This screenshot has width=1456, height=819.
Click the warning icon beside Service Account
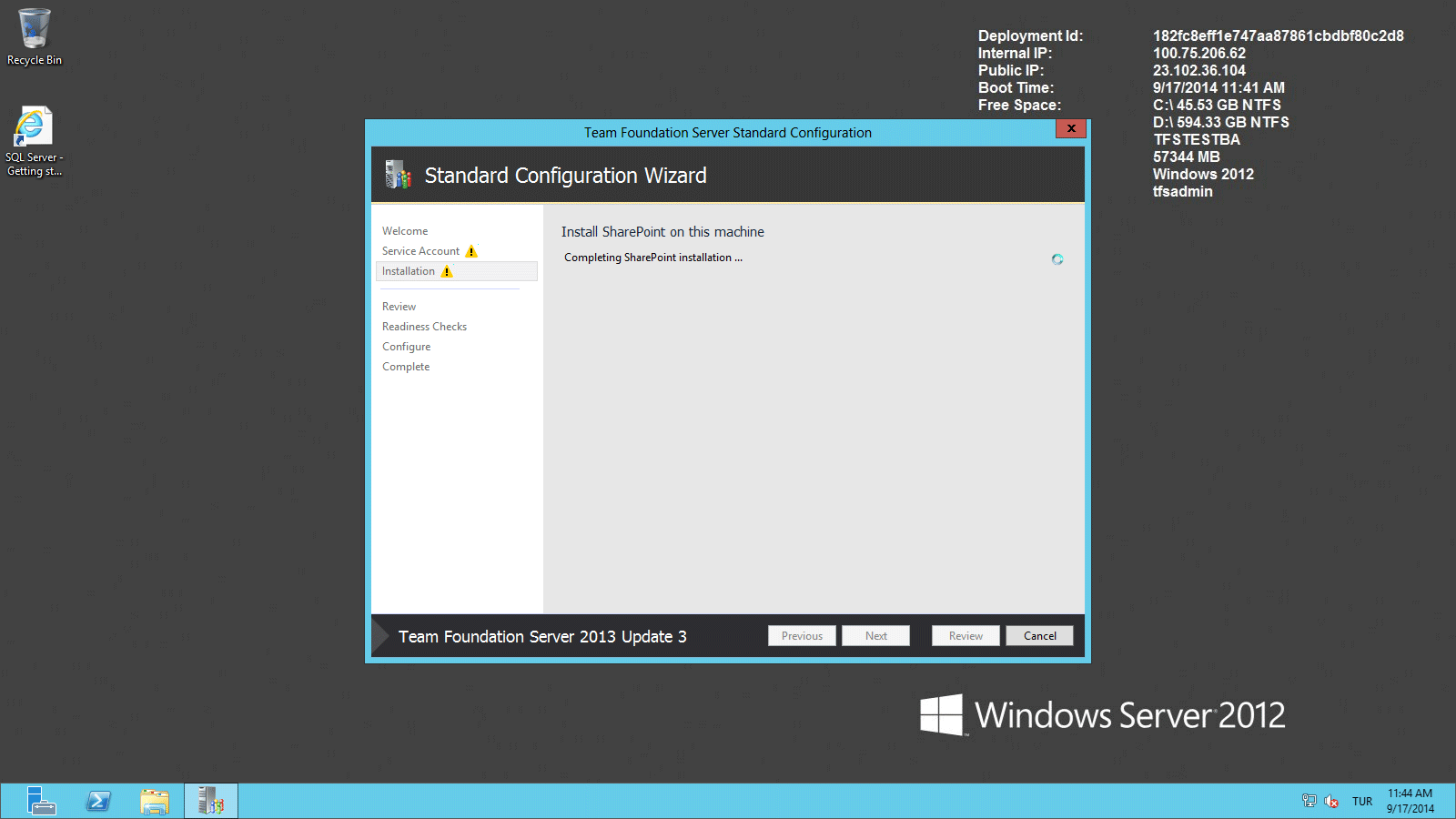471,251
